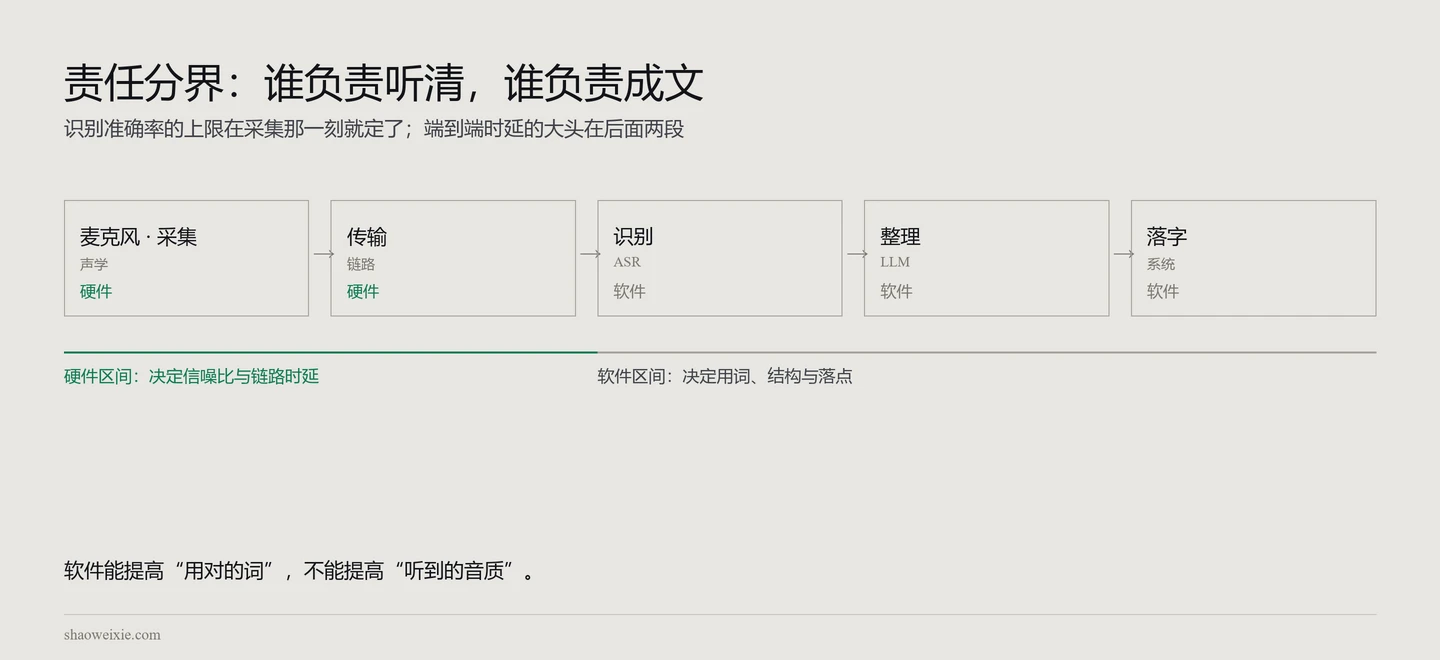This screenshot has width=1440, height=660.
Task: Click 软件 label under 系统
Action: point(1163,291)
